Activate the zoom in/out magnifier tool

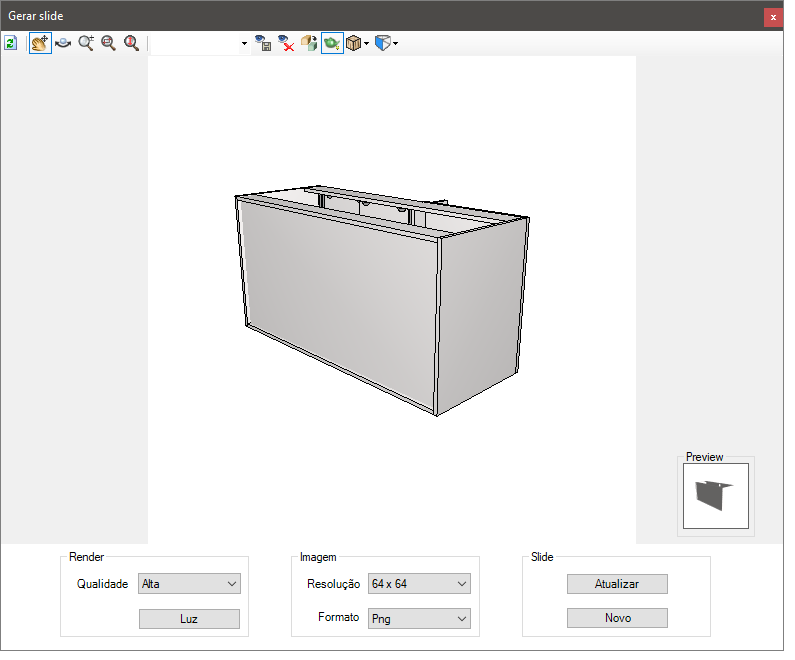[x=86, y=43]
